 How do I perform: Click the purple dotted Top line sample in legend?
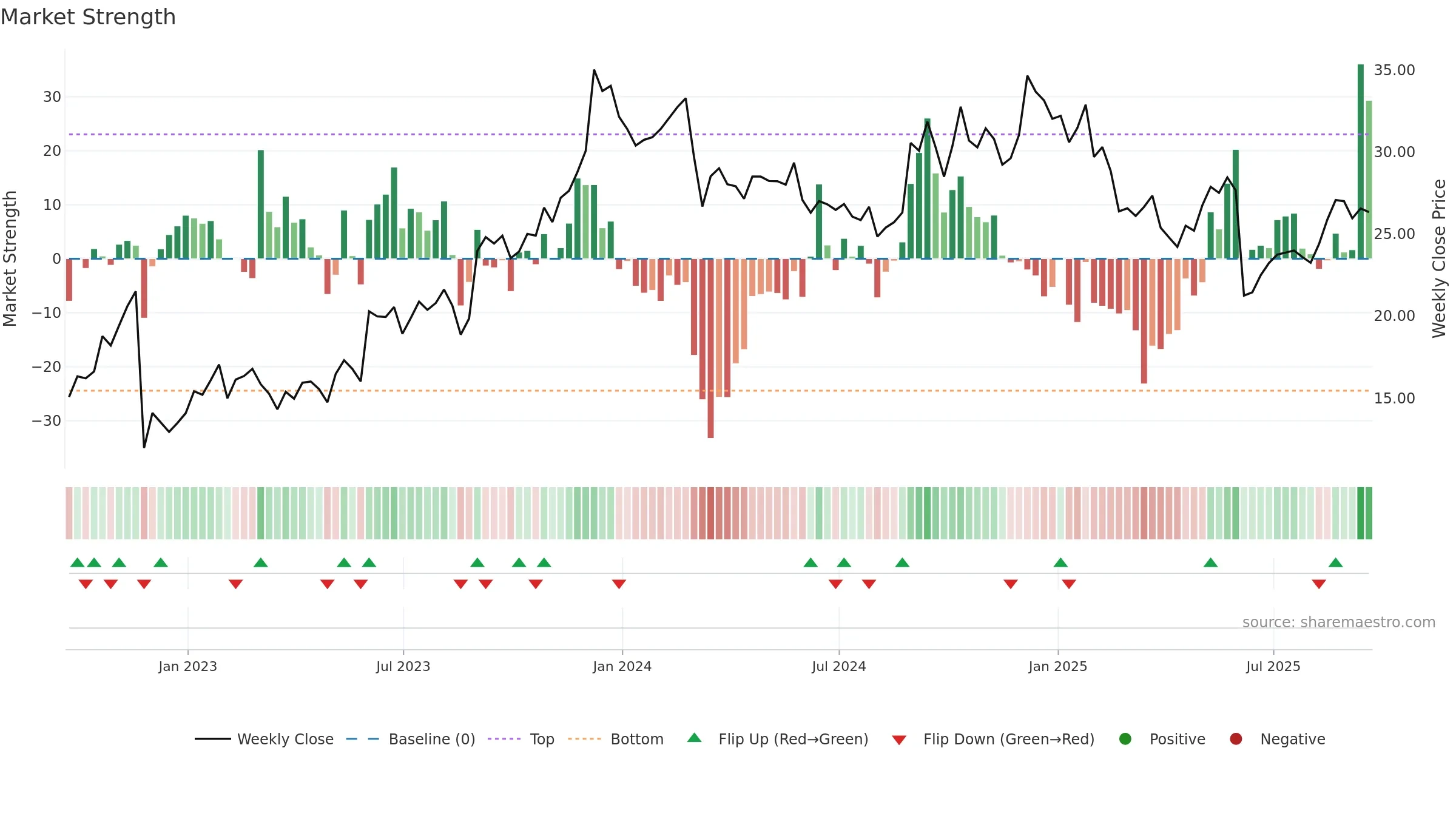[504, 739]
